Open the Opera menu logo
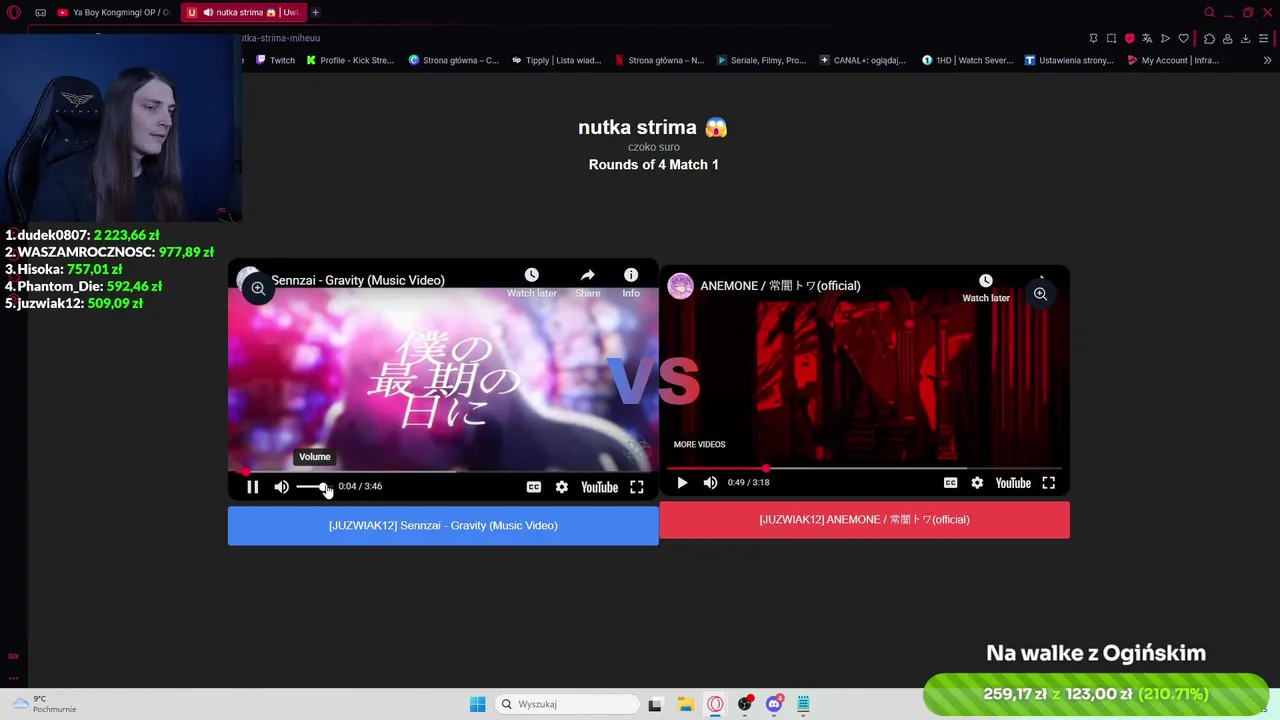 (x=14, y=12)
